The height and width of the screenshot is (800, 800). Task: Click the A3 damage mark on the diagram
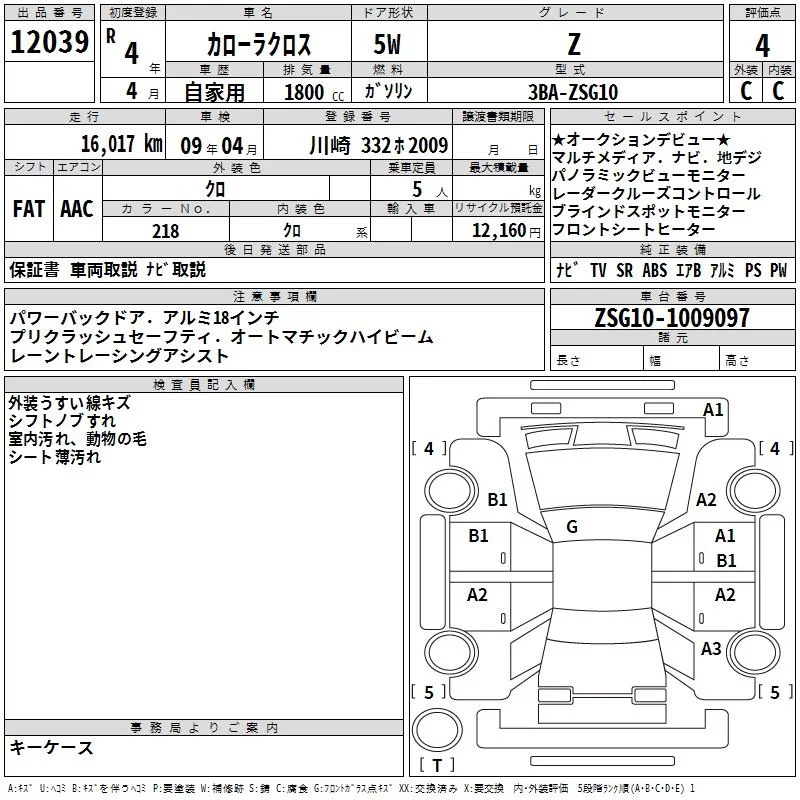coord(711,649)
